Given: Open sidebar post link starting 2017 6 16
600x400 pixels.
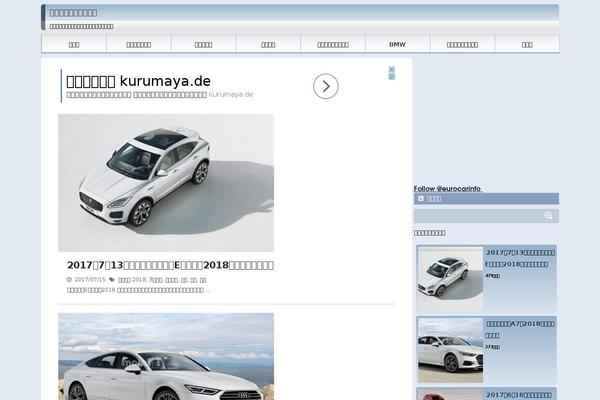Looking at the screenshot, I should (x=519, y=395).
